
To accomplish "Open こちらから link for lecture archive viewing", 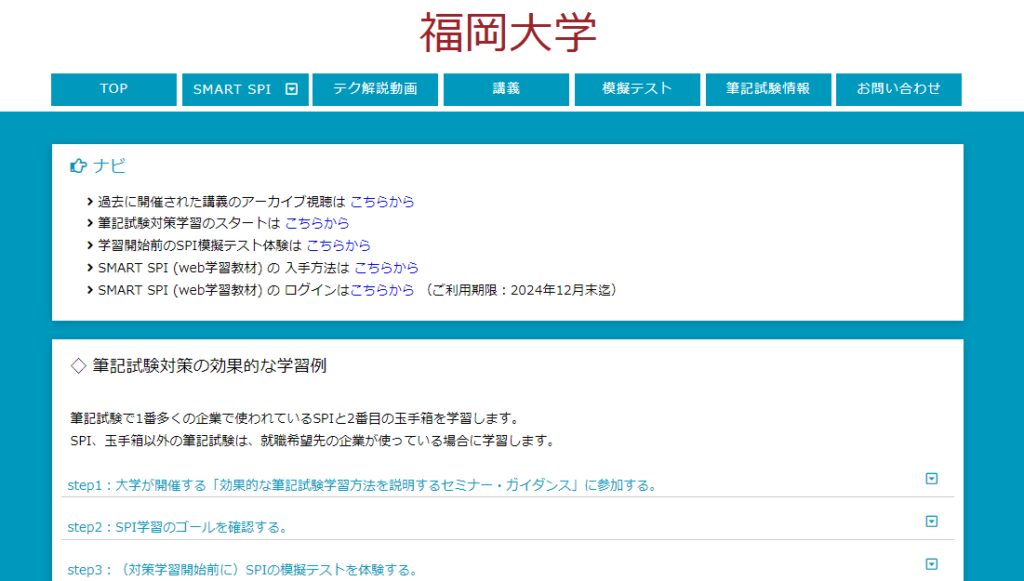I will point(382,202).
